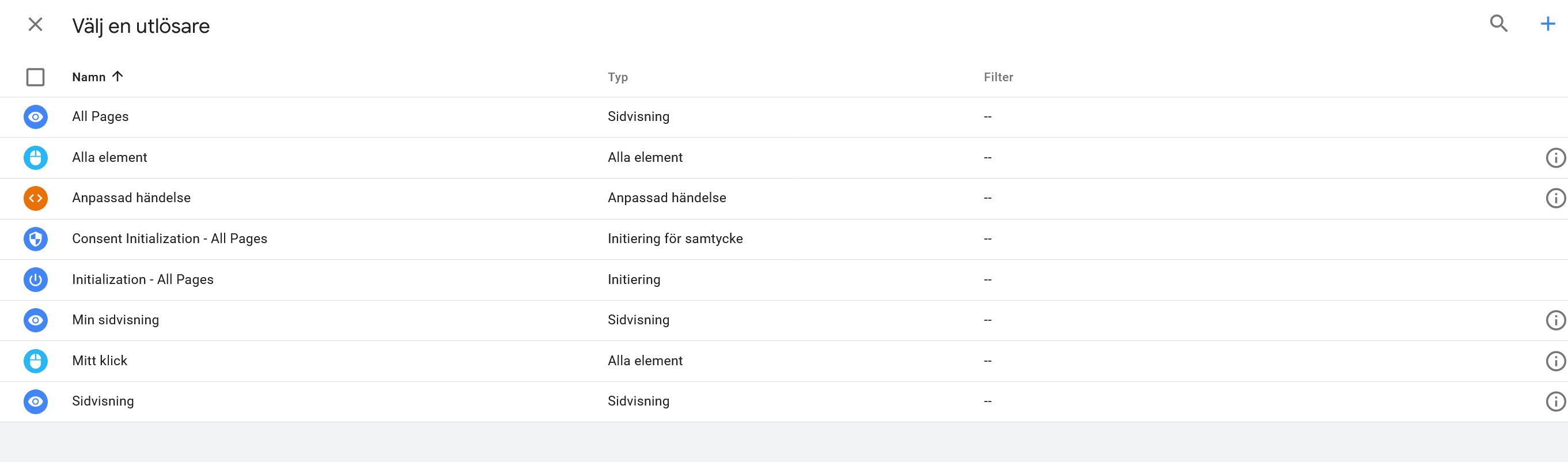Close the Välj en utlösare dialog
Image resolution: width=1568 pixels, height=462 pixels.
pyautogui.click(x=35, y=24)
